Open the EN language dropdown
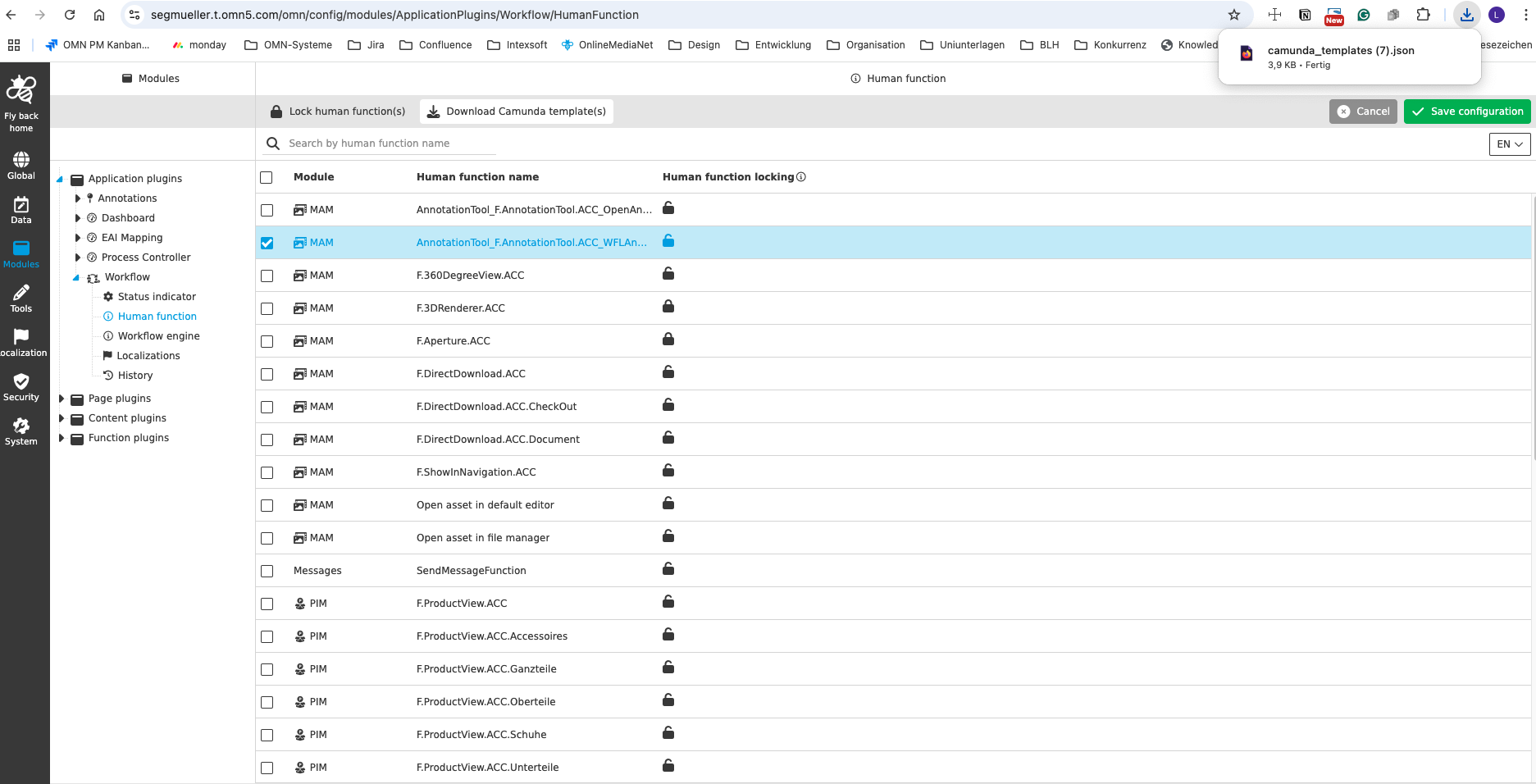 point(1509,144)
